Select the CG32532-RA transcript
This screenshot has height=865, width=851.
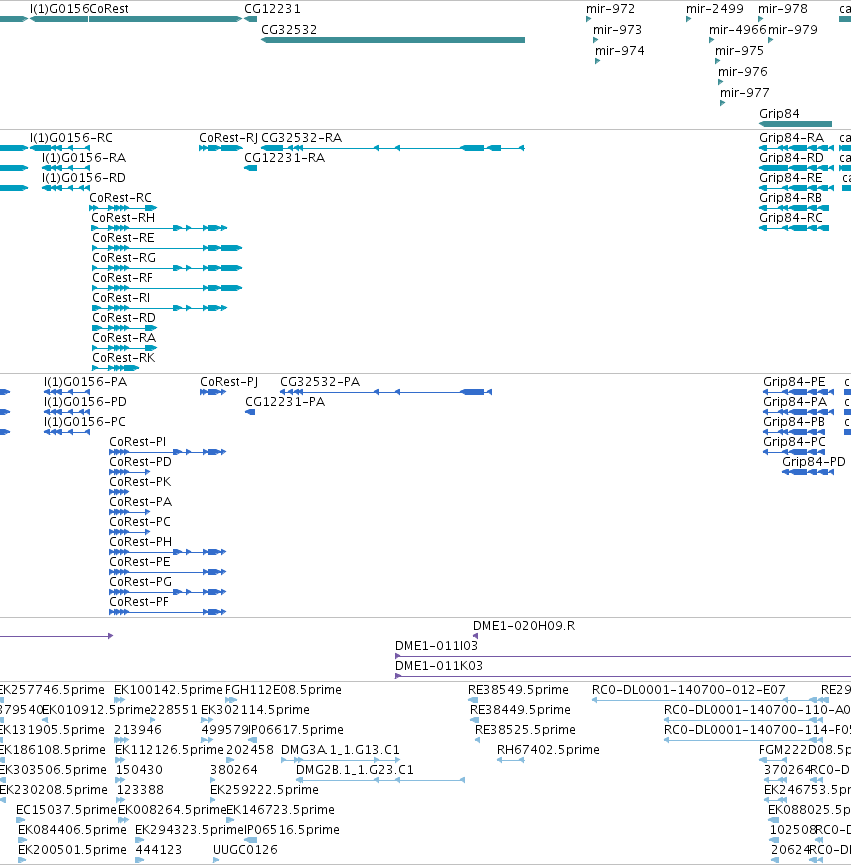tap(393, 148)
